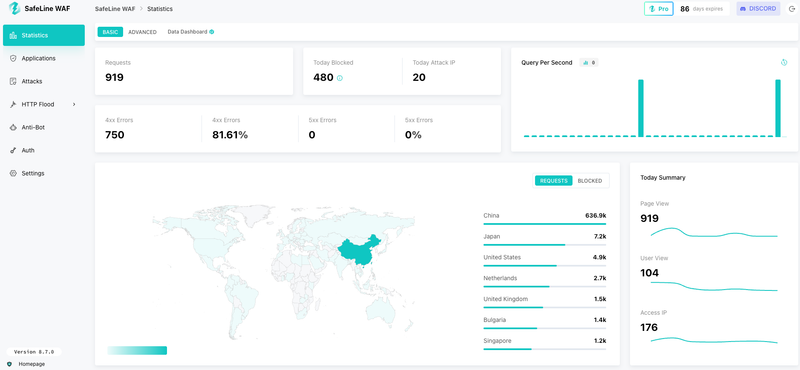
Task: Click the 4xx Errors rate 81.61%
Action: (x=230, y=135)
